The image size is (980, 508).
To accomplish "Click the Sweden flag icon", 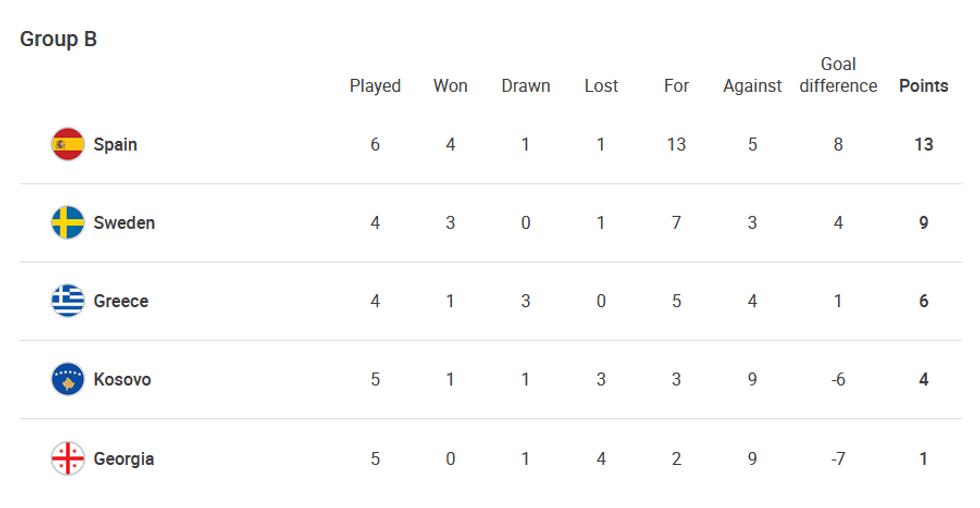I will pos(68,222).
